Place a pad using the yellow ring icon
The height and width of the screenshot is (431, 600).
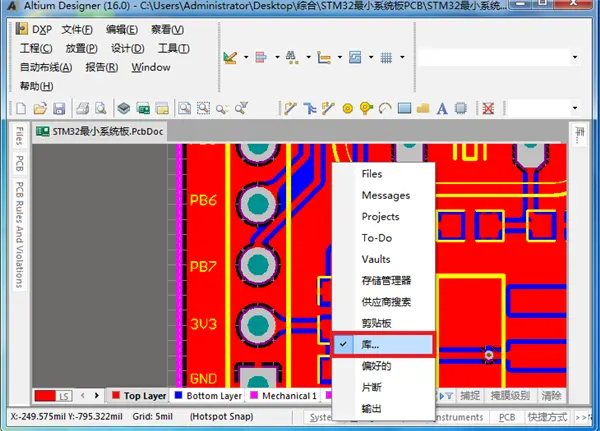point(347,109)
